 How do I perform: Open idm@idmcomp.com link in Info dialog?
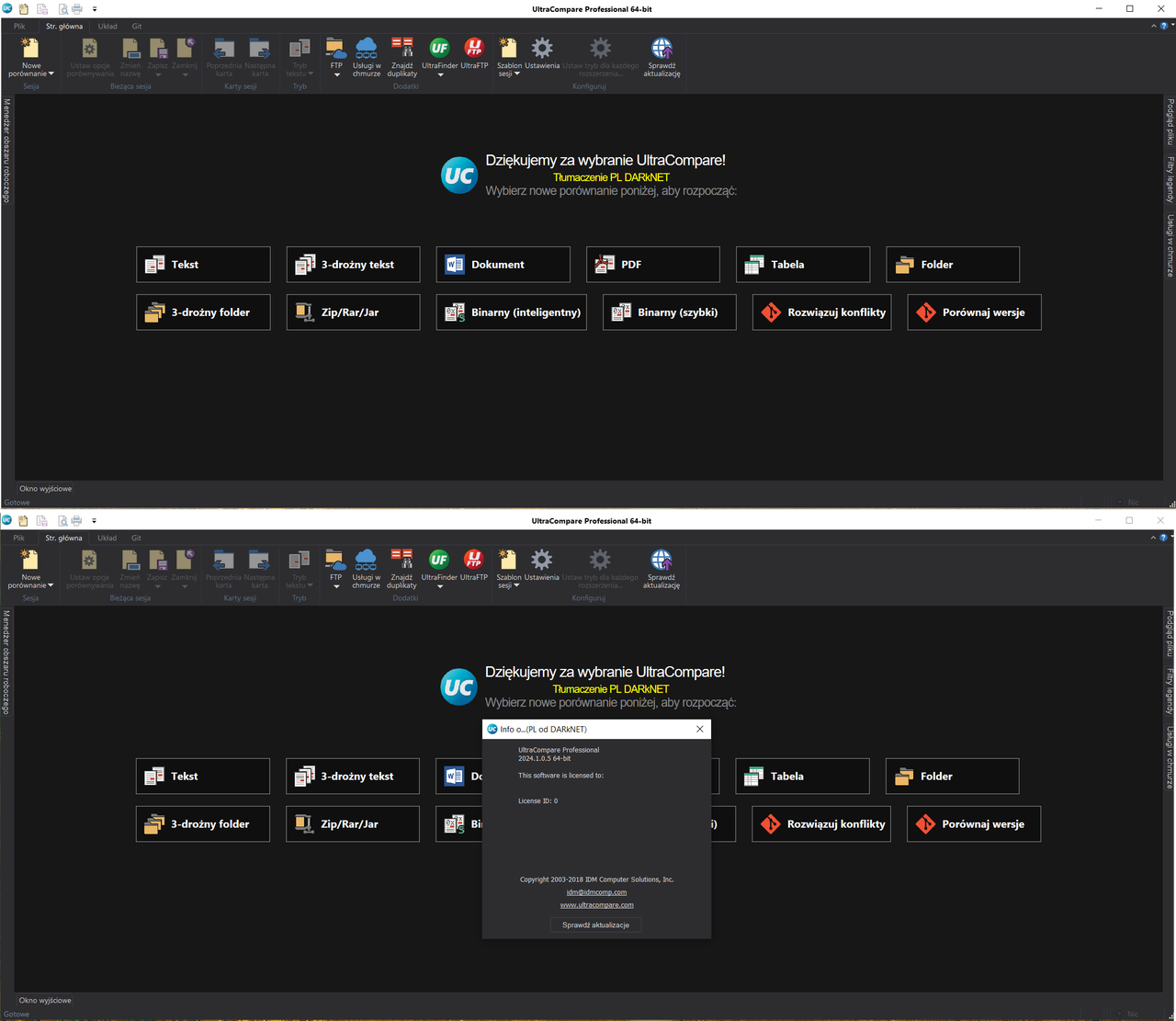coord(596,892)
